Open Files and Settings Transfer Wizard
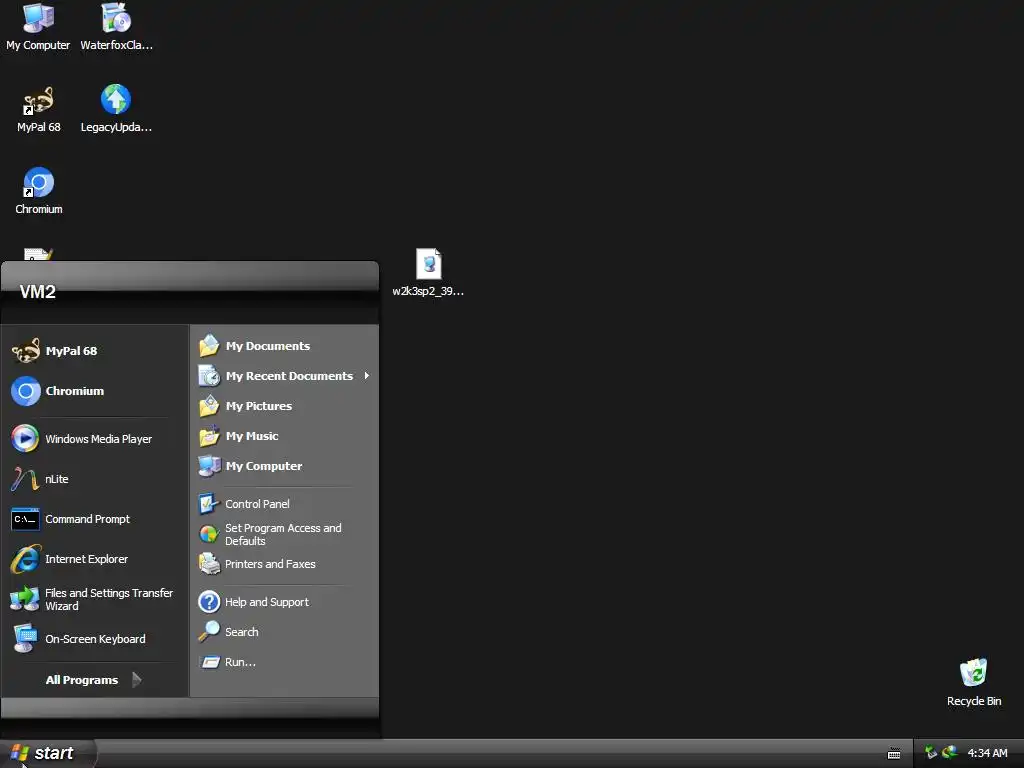 click(x=95, y=599)
